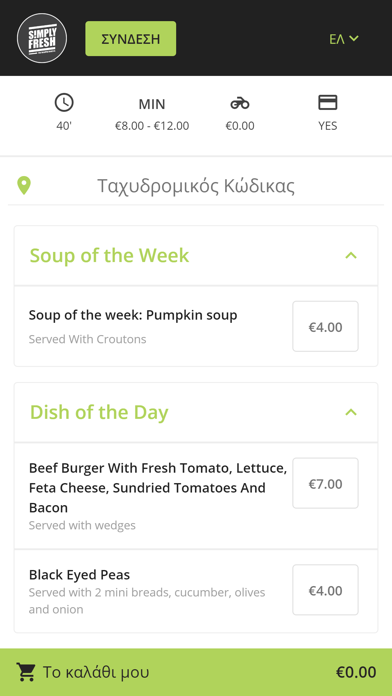Collapse the Dish of the Day section

(x=351, y=412)
